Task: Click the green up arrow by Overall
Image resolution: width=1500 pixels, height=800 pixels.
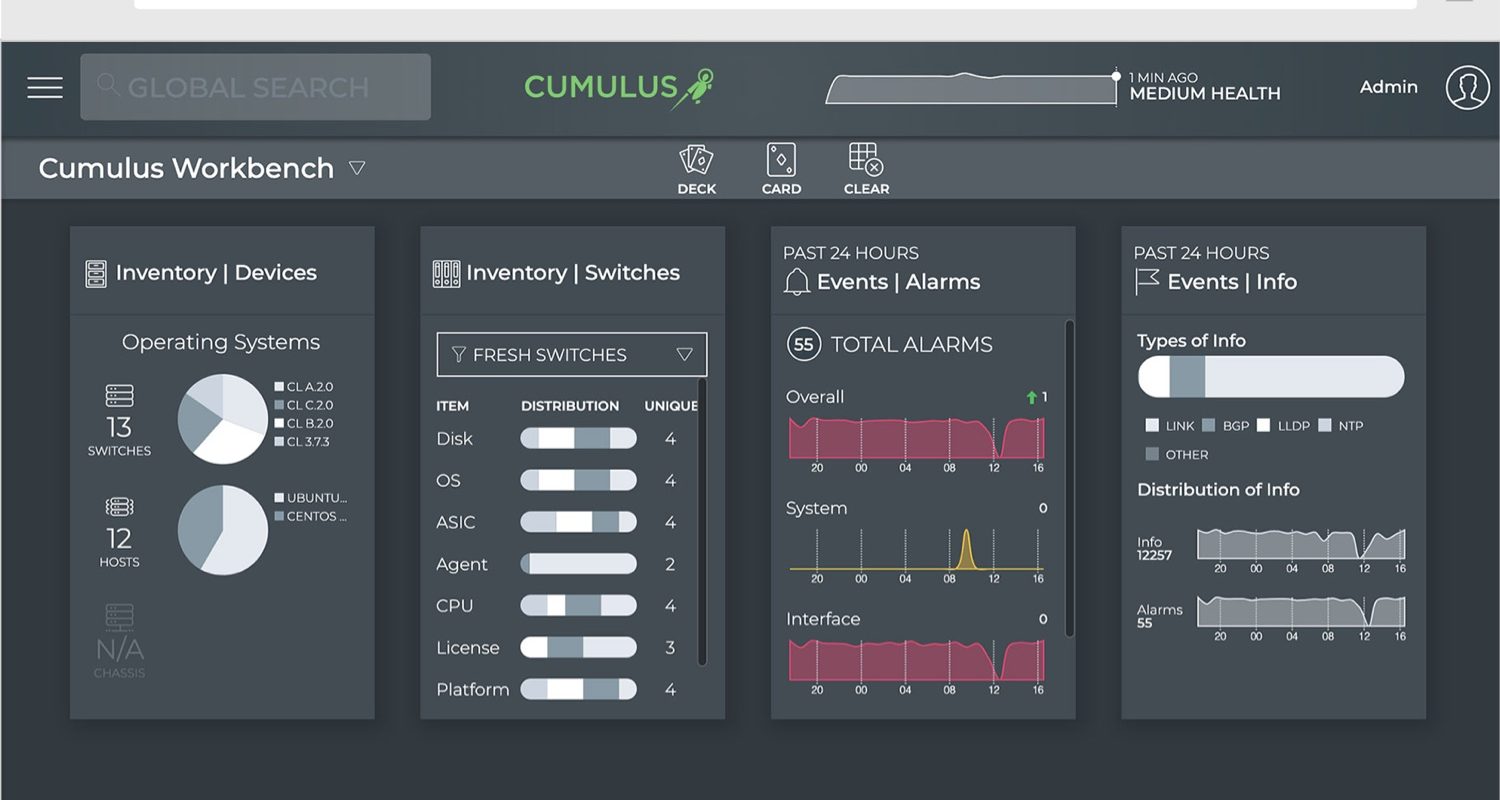Action: click(1032, 397)
